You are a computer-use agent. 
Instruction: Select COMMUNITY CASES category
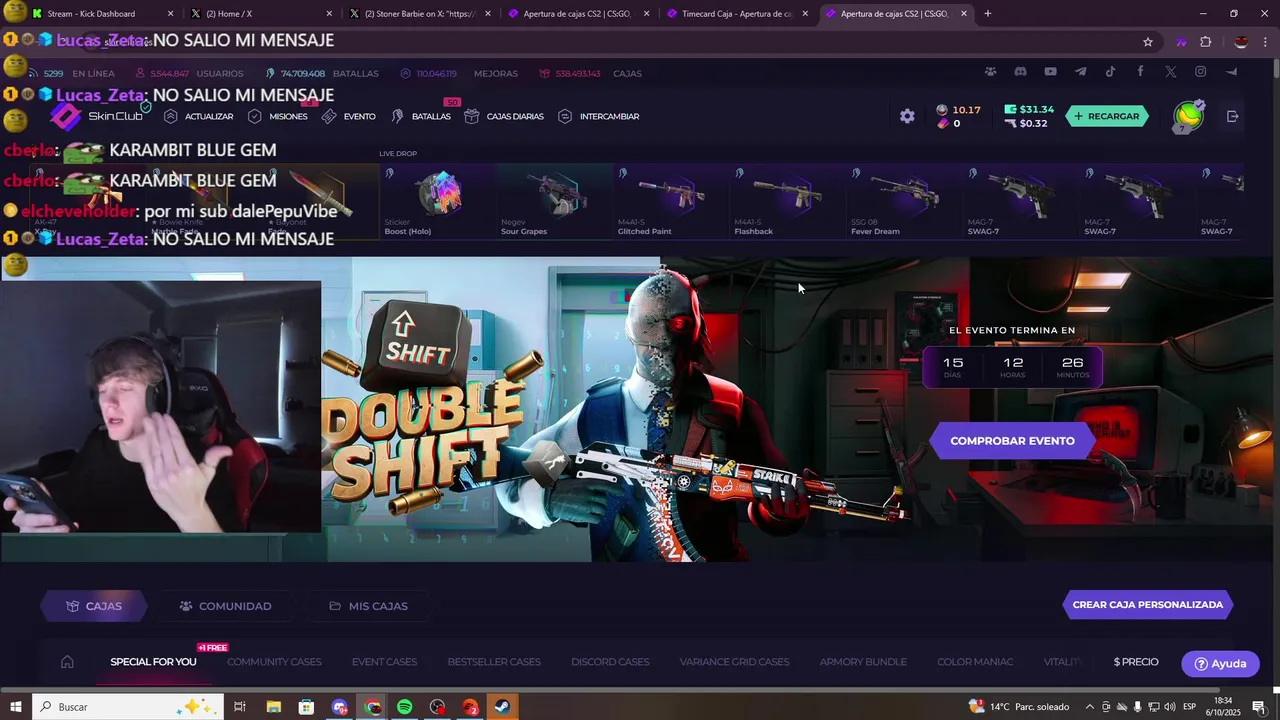point(274,662)
